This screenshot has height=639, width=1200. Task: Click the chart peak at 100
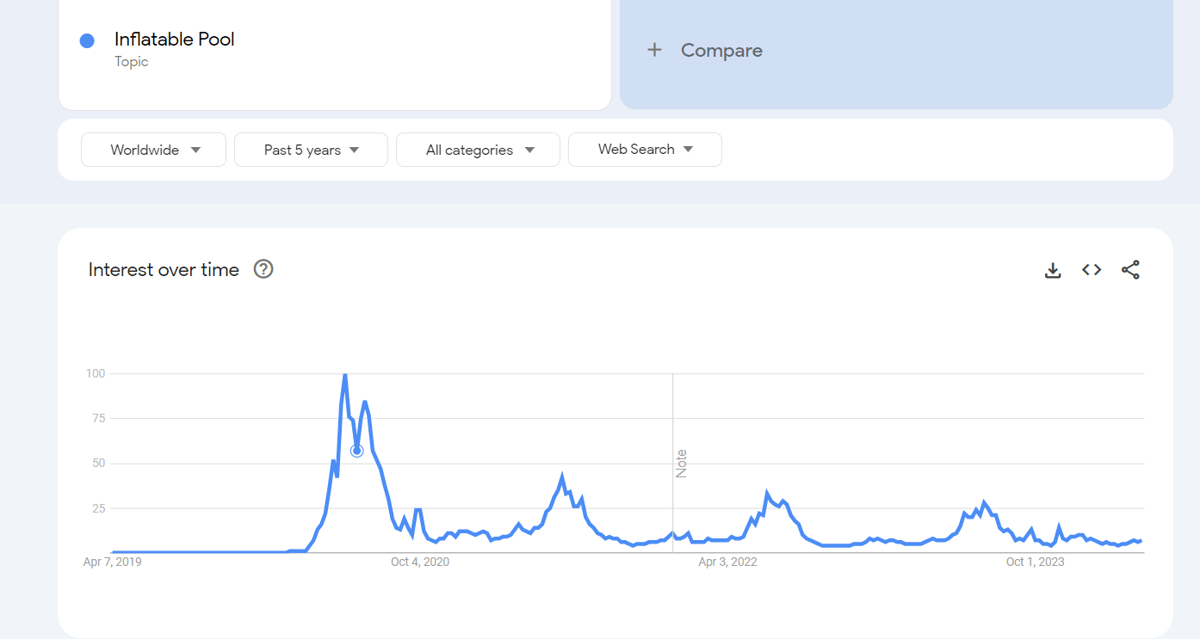345,375
